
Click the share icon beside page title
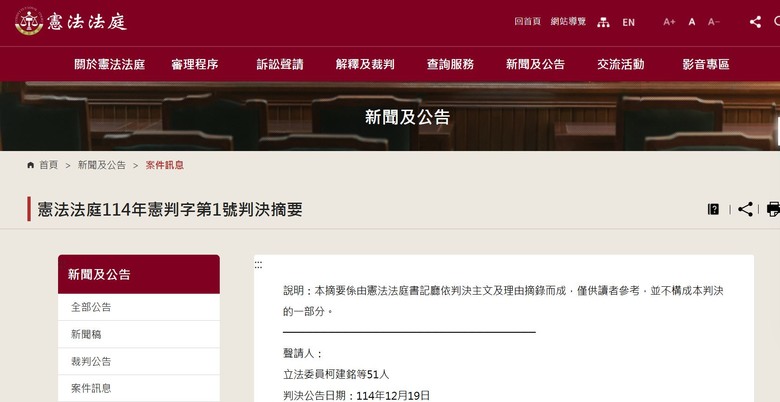(x=745, y=209)
